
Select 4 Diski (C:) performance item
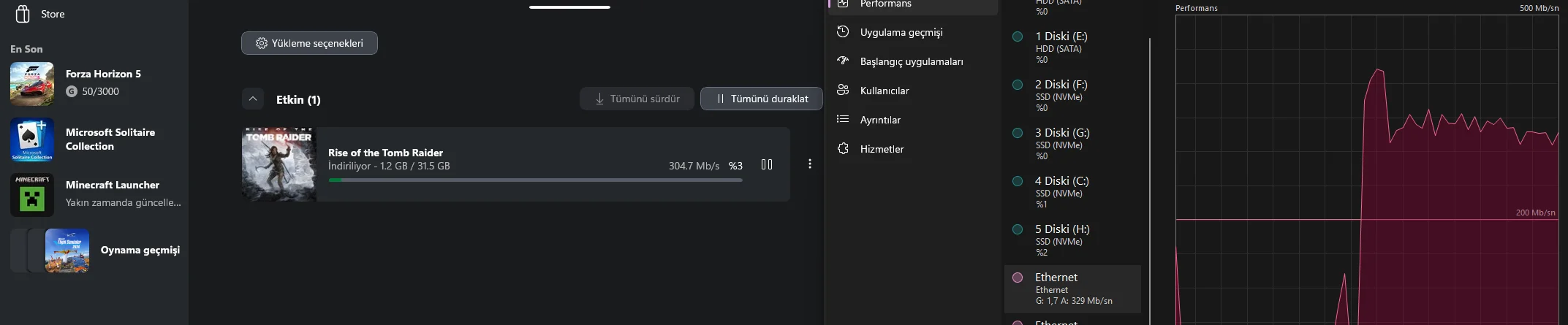[1072, 192]
